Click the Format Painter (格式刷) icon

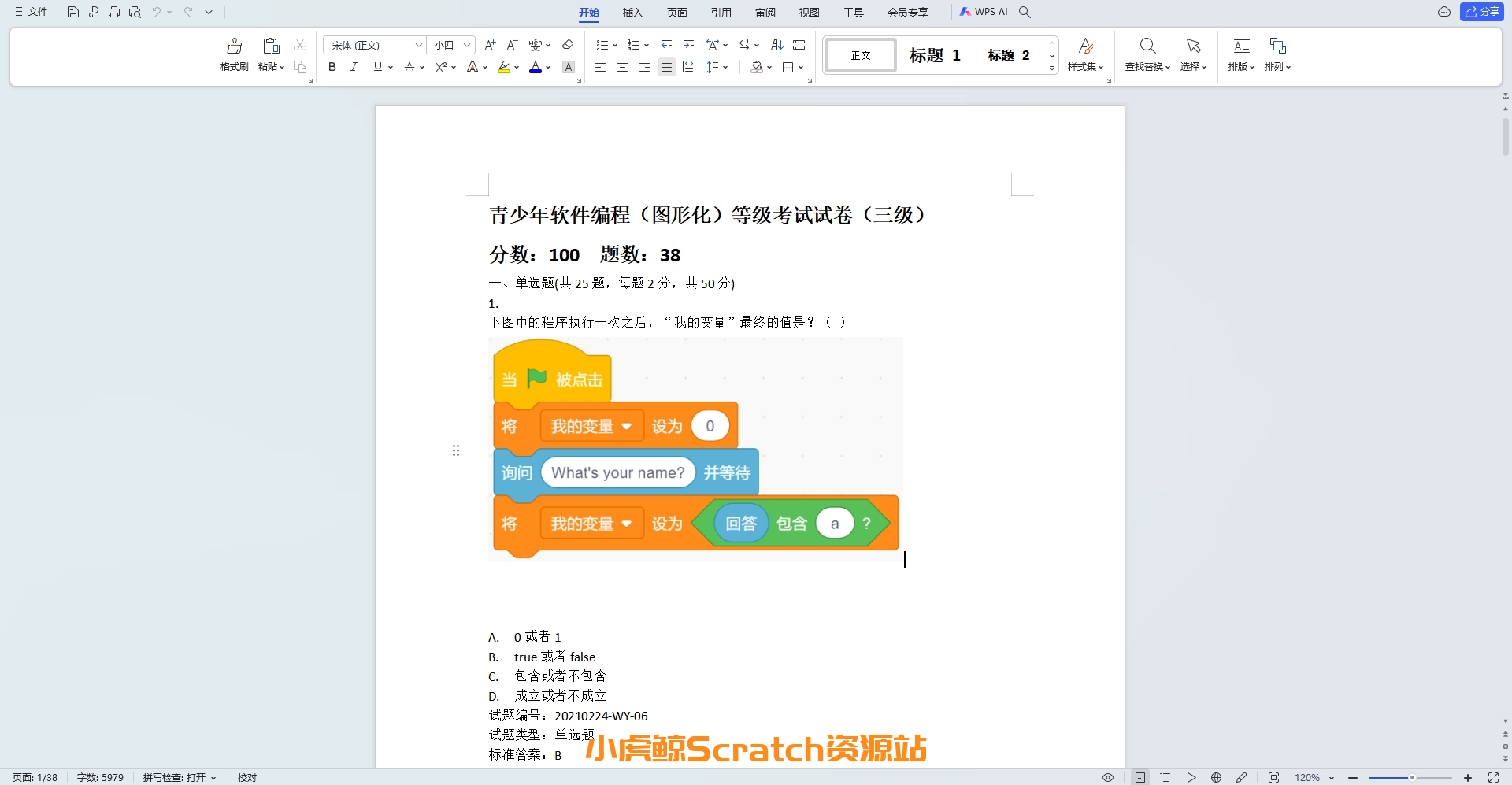(234, 46)
